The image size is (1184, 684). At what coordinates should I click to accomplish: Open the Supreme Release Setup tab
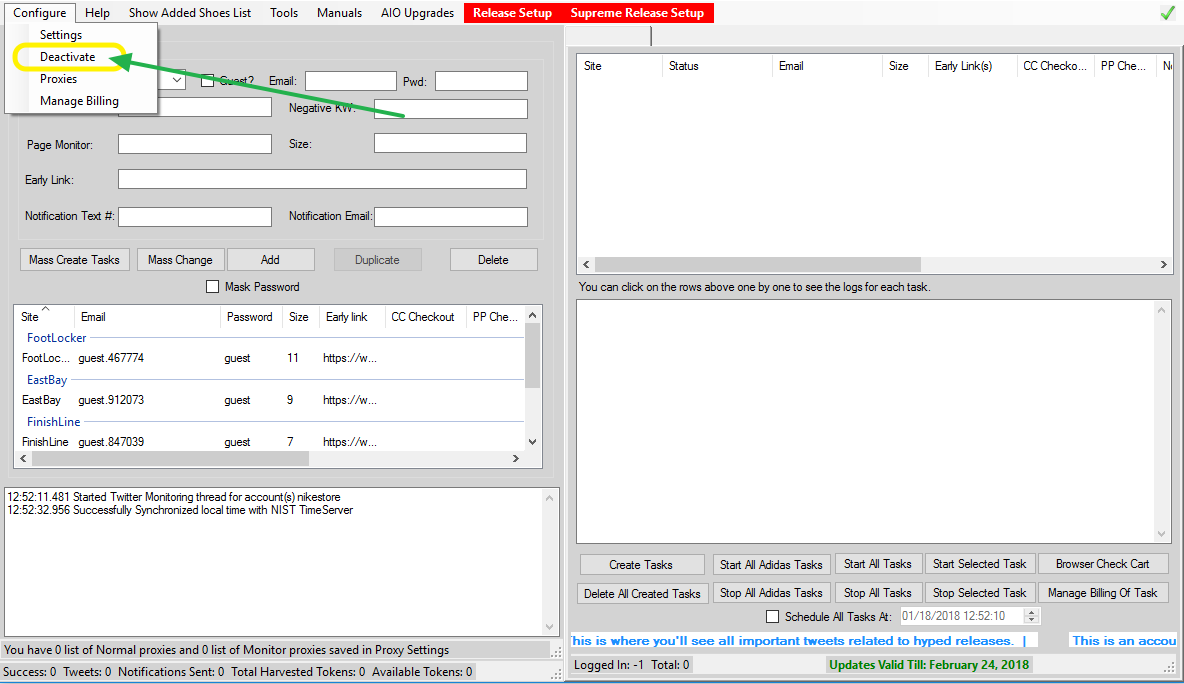click(x=637, y=13)
